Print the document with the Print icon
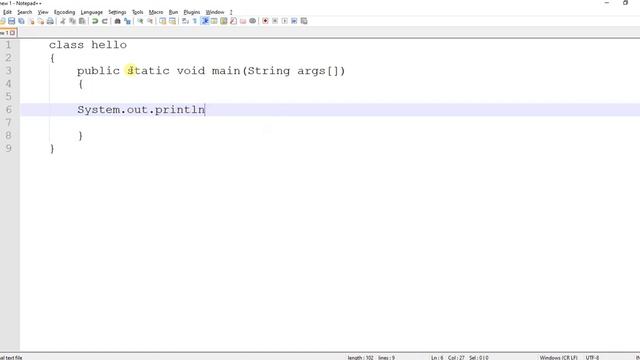 (50, 21)
